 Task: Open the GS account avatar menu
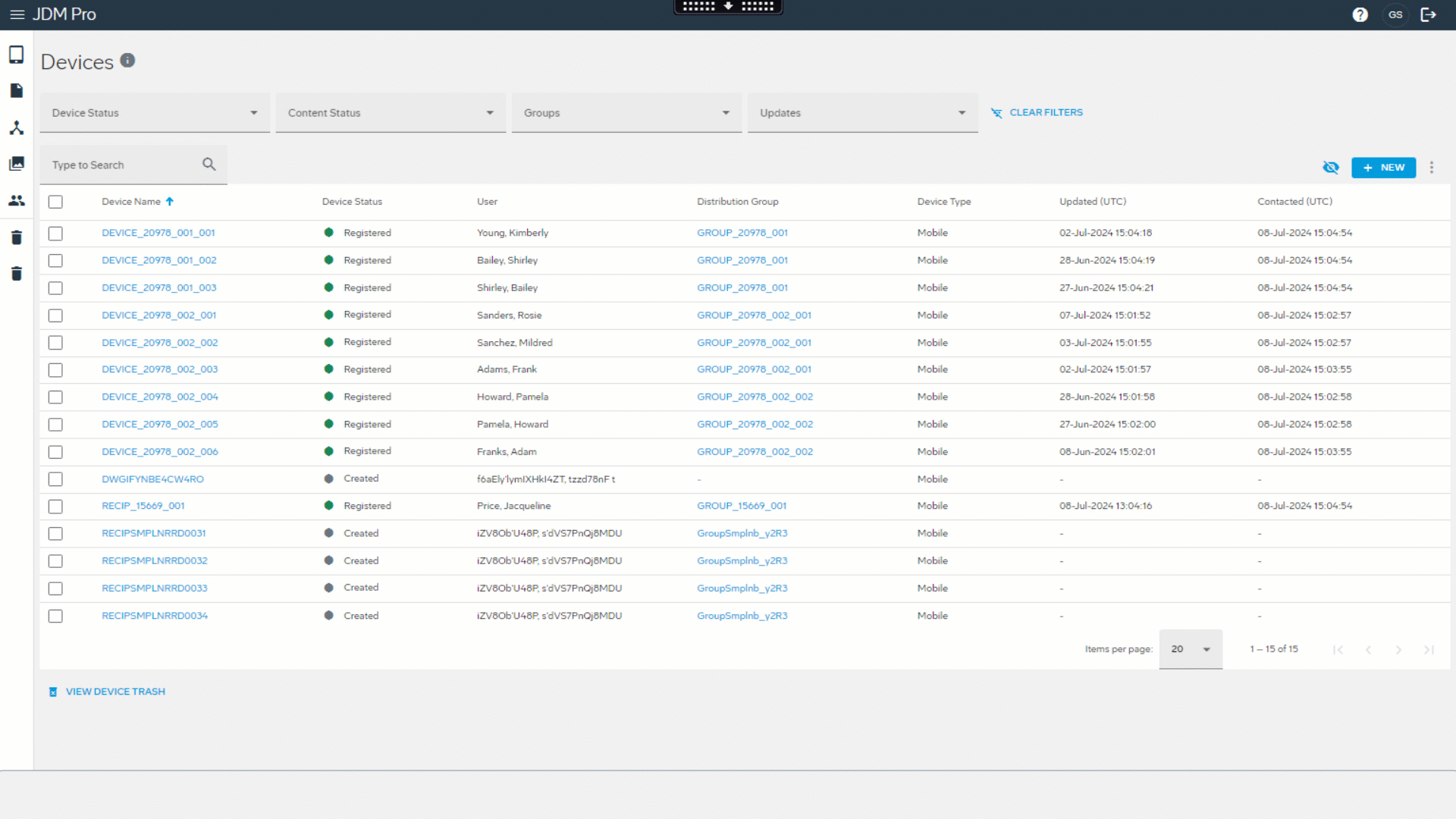click(x=1395, y=14)
